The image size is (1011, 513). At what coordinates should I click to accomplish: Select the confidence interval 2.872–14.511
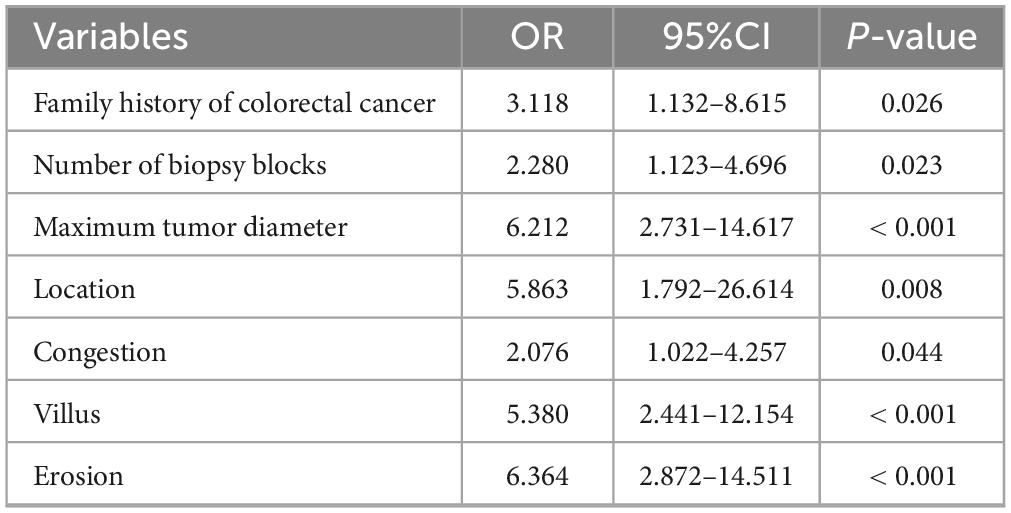pyautogui.click(x=716, y=476)
